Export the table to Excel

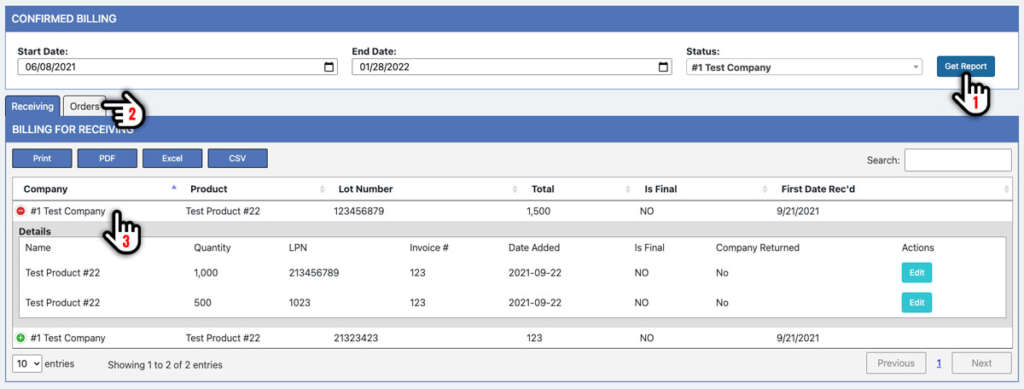(x=172, y=158)
